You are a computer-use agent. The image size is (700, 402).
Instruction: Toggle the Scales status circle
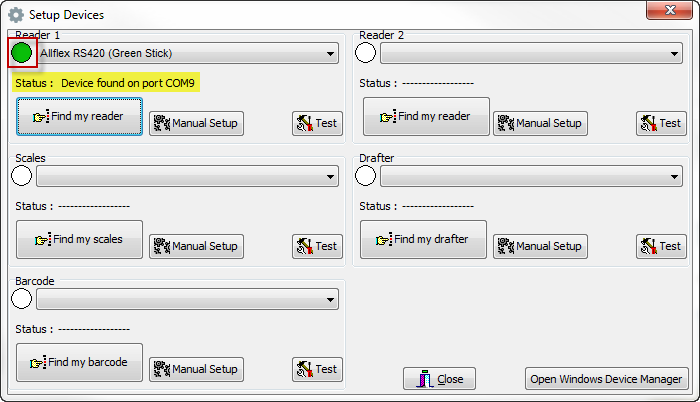tap(22, 176)
